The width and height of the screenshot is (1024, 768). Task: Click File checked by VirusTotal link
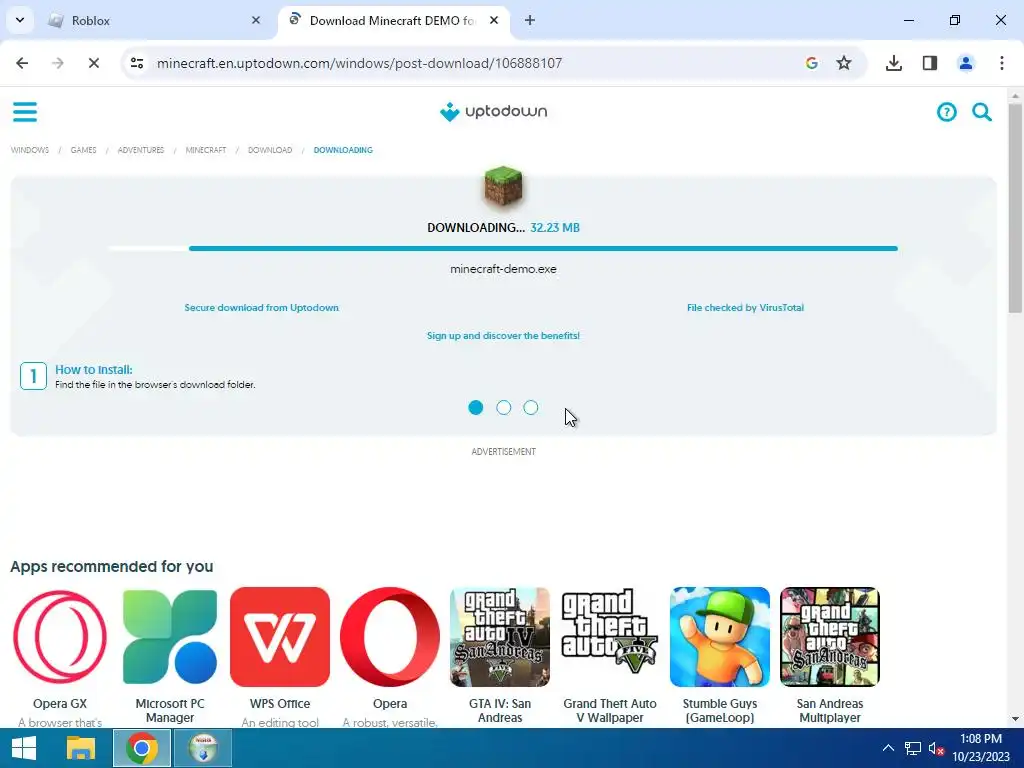click(745, 308)
